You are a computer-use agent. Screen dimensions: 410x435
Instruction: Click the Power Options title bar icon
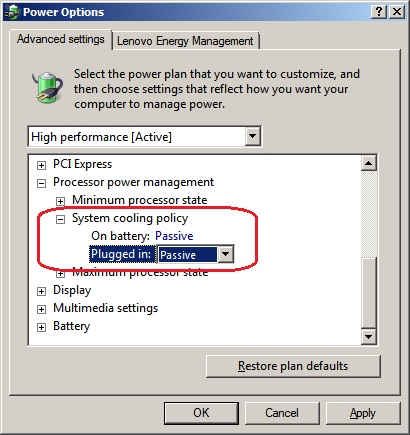point(11,12)
